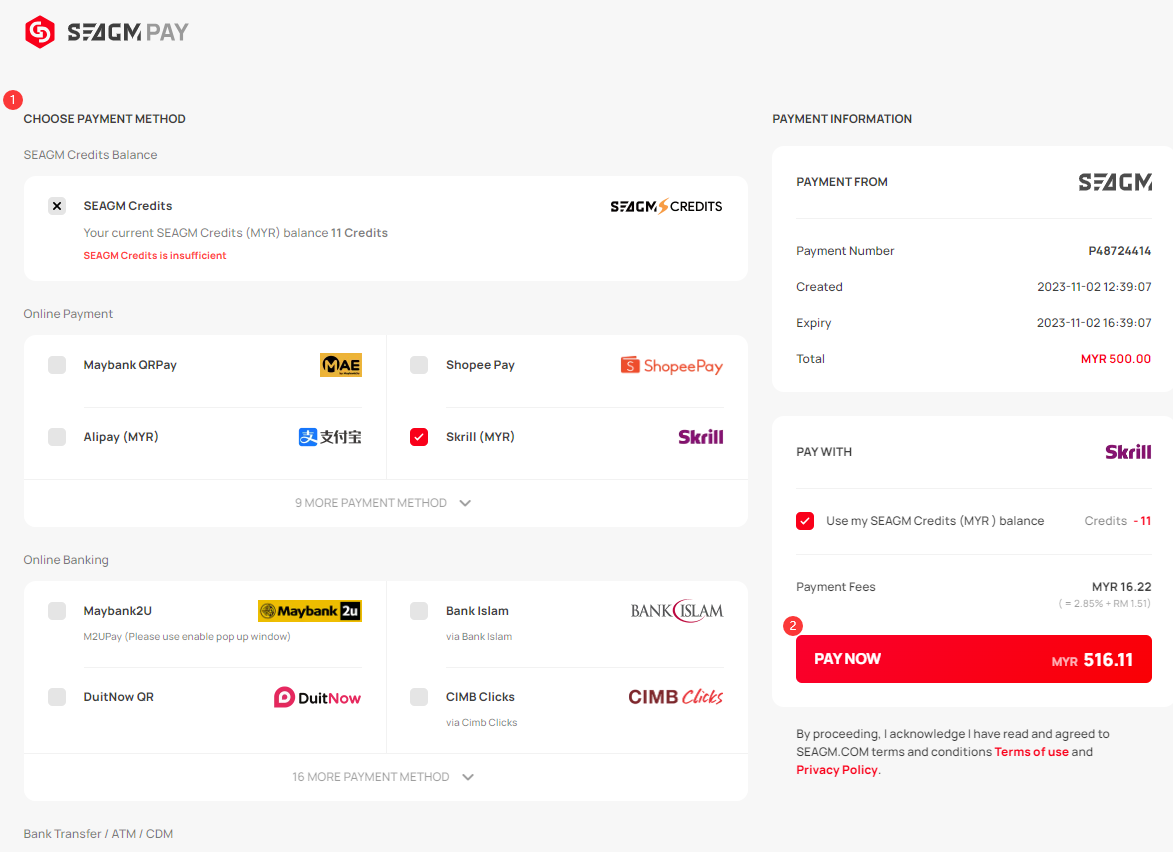Click payment number P48724414

tap(1119, 251)
